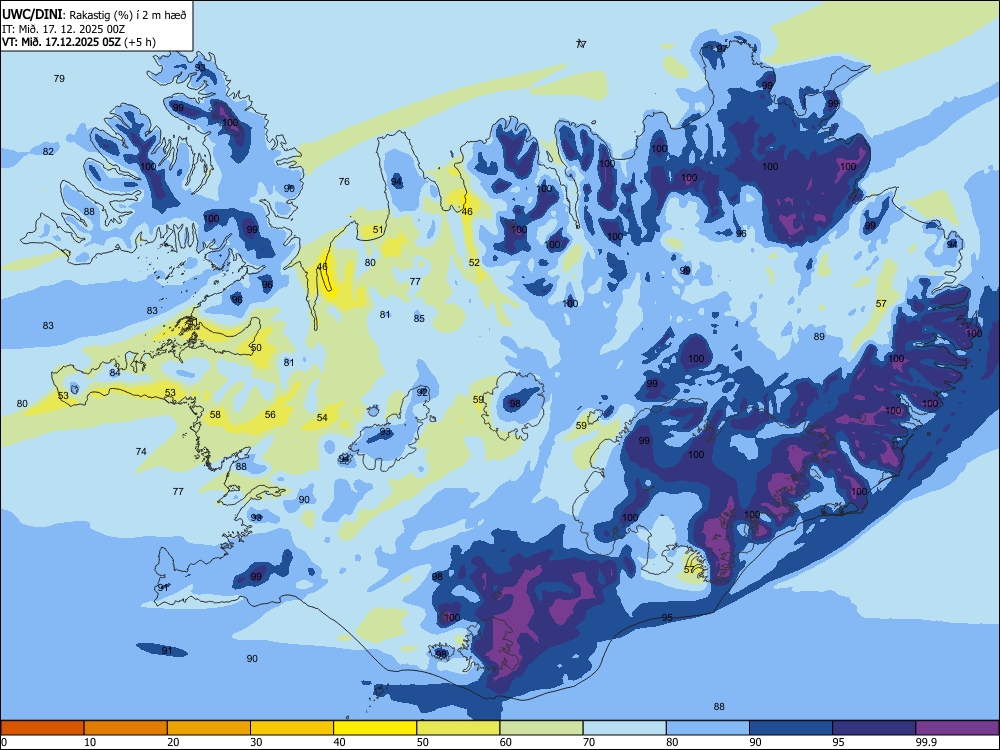The height and width of the screenshot is (750, 1000).
Task: Pick the navy 95–99.9 legend swatch
Action: (x=874, y=728)
